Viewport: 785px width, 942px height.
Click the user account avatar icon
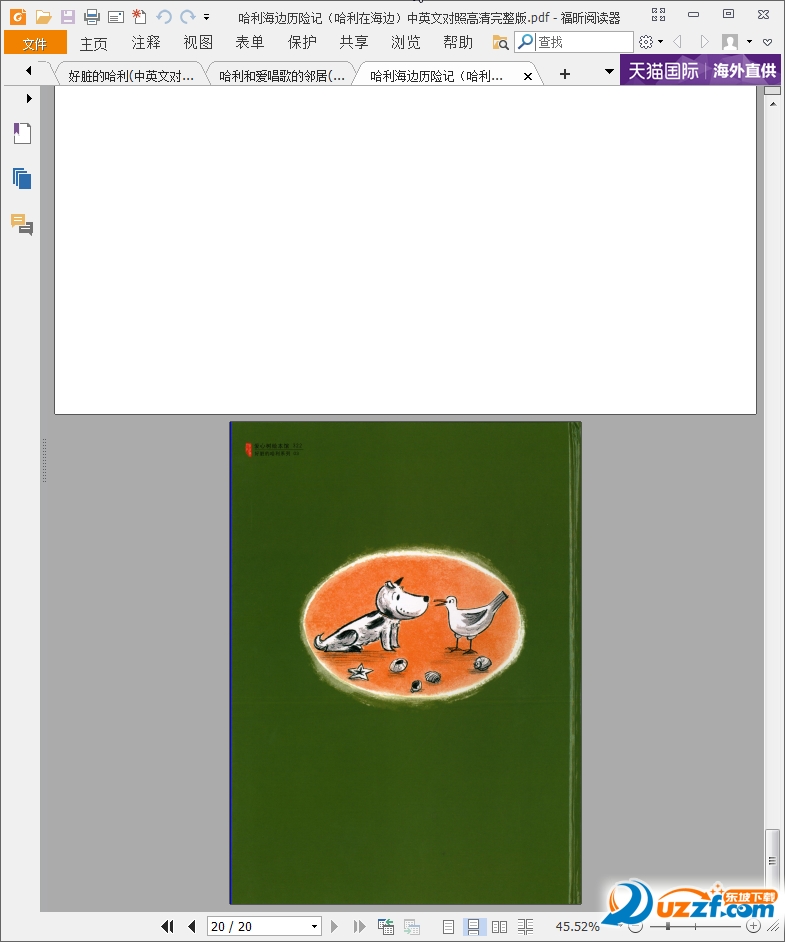[x=730, y=42]
